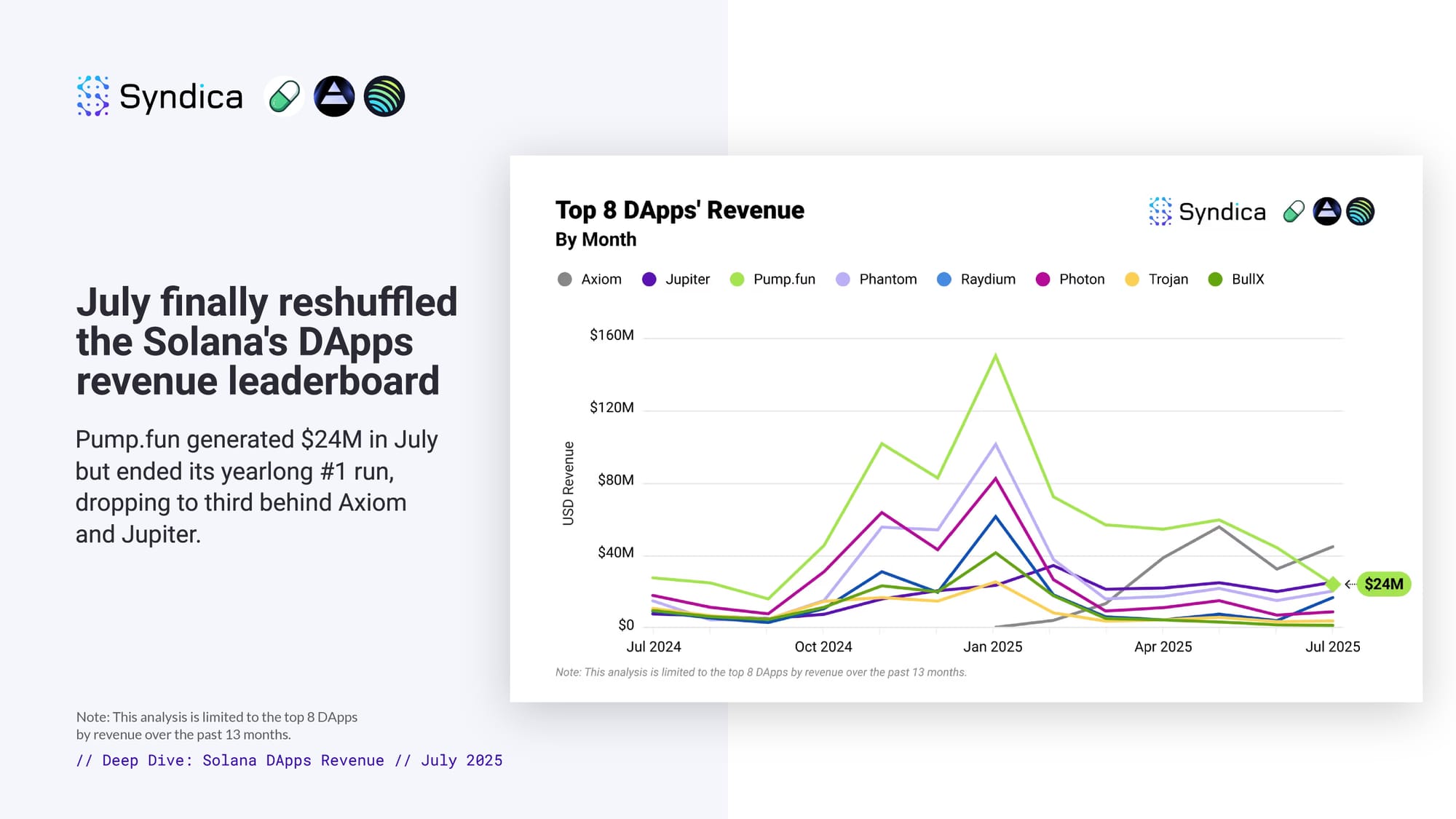Click the Axiom legend label
The image size is (1456, 819).
pos(601,280)
